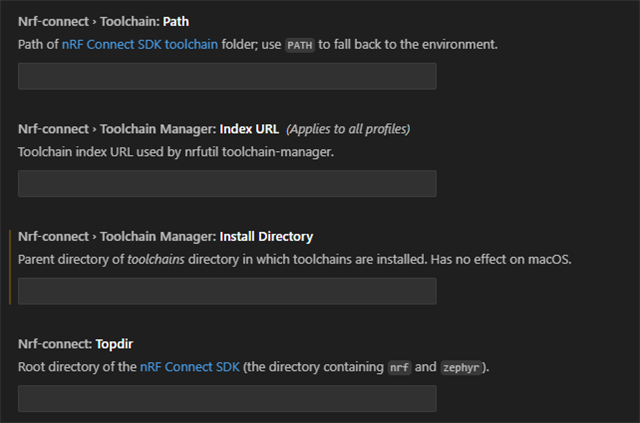
Task: Click the Nrf-connect: Topdir setting title
Action: [76, 343]
